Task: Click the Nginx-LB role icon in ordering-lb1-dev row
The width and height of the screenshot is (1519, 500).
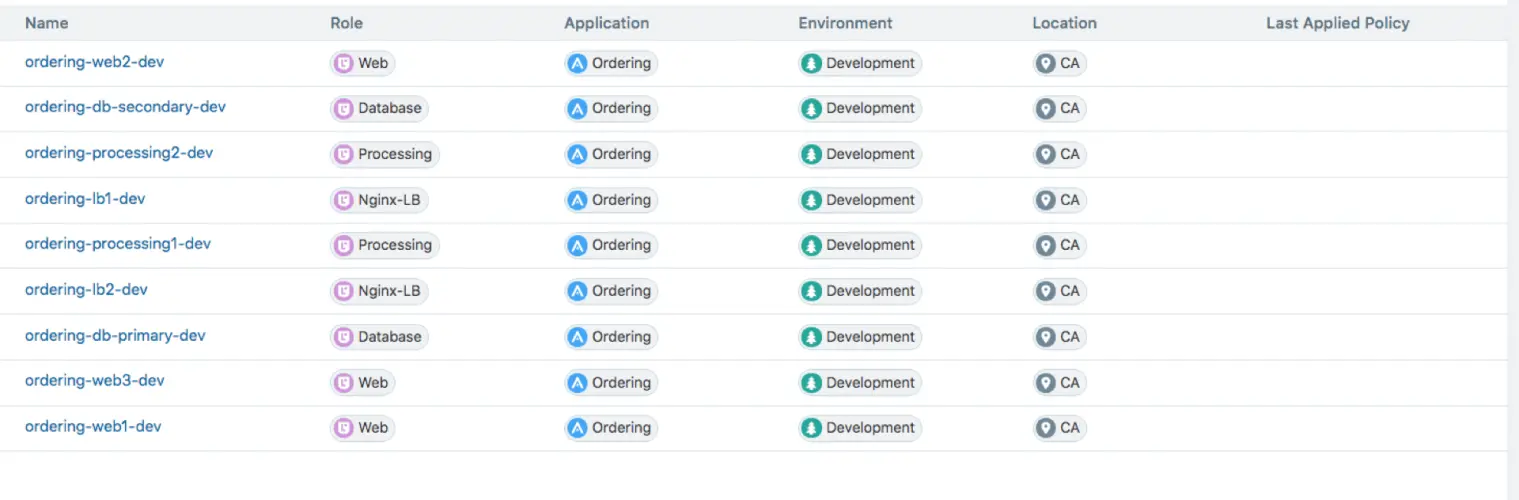Action: pyautogui.click(x=344, y=200)
